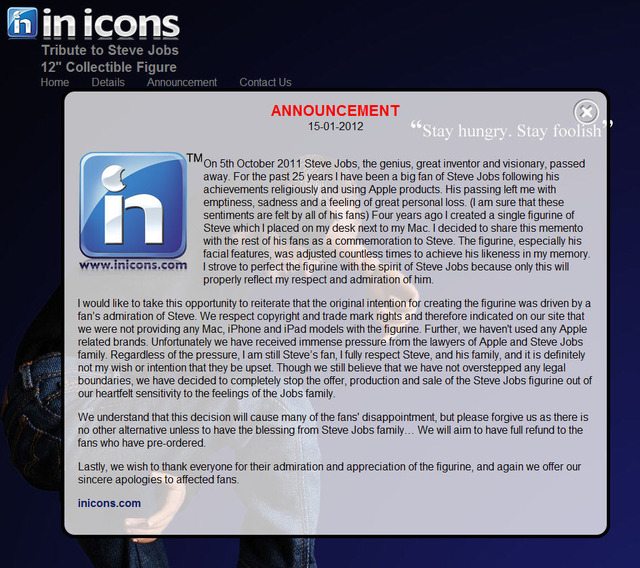Click paragraph starting "Lastly, we wish to thank"
The height and width of the screenshot is (568, 640).
tap(329, 473)
